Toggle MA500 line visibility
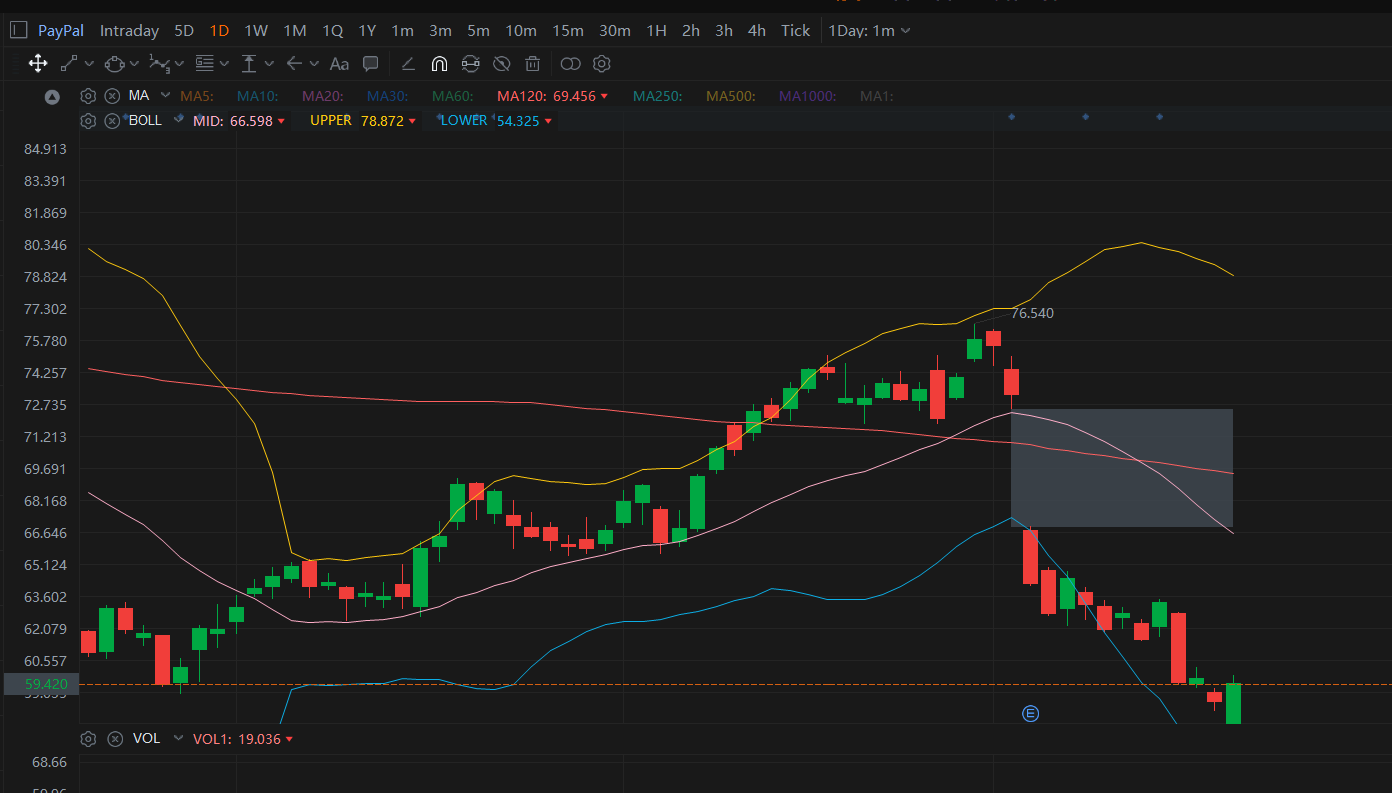 (x=731, y=96)
